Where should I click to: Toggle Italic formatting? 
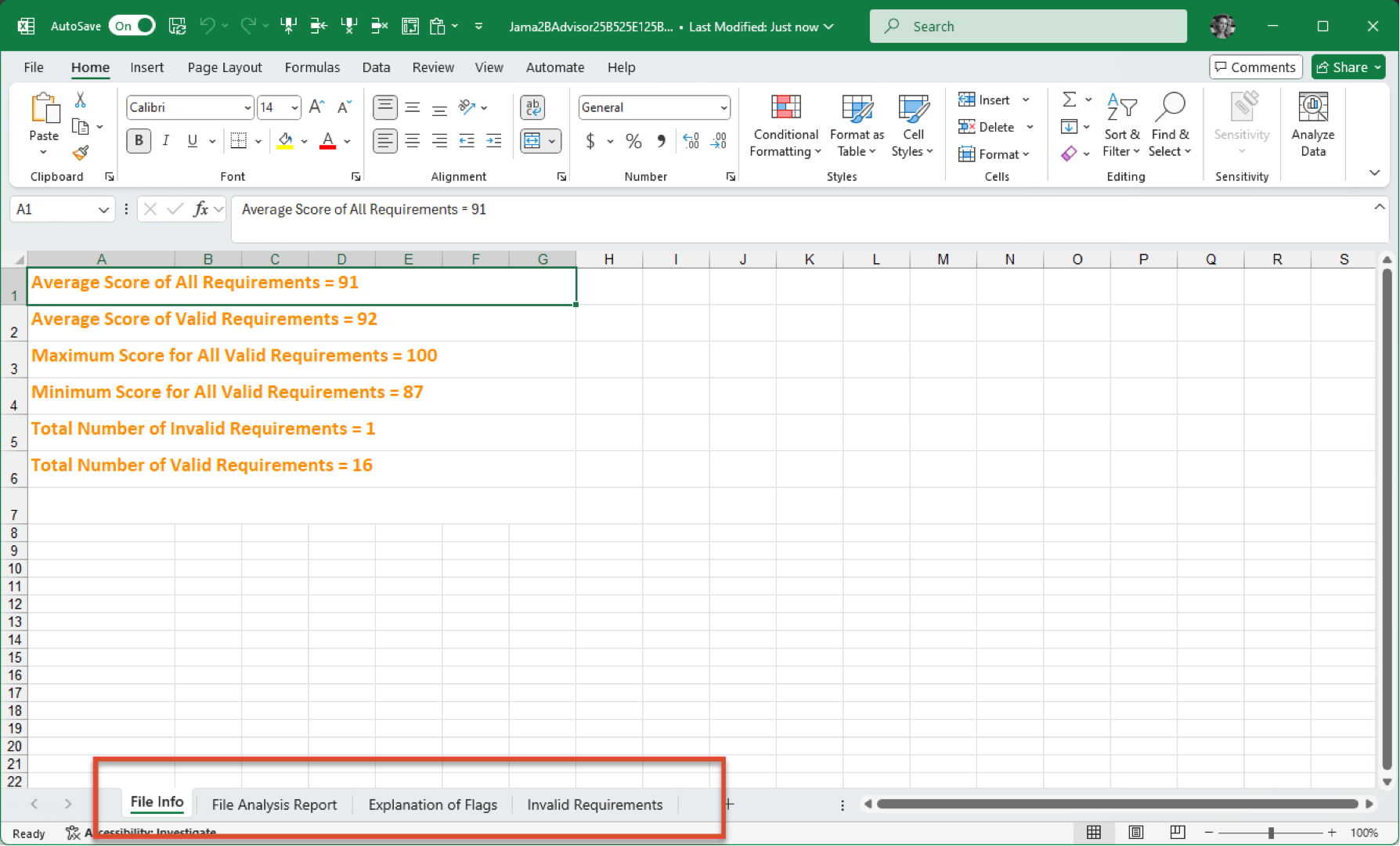point(165,141)
